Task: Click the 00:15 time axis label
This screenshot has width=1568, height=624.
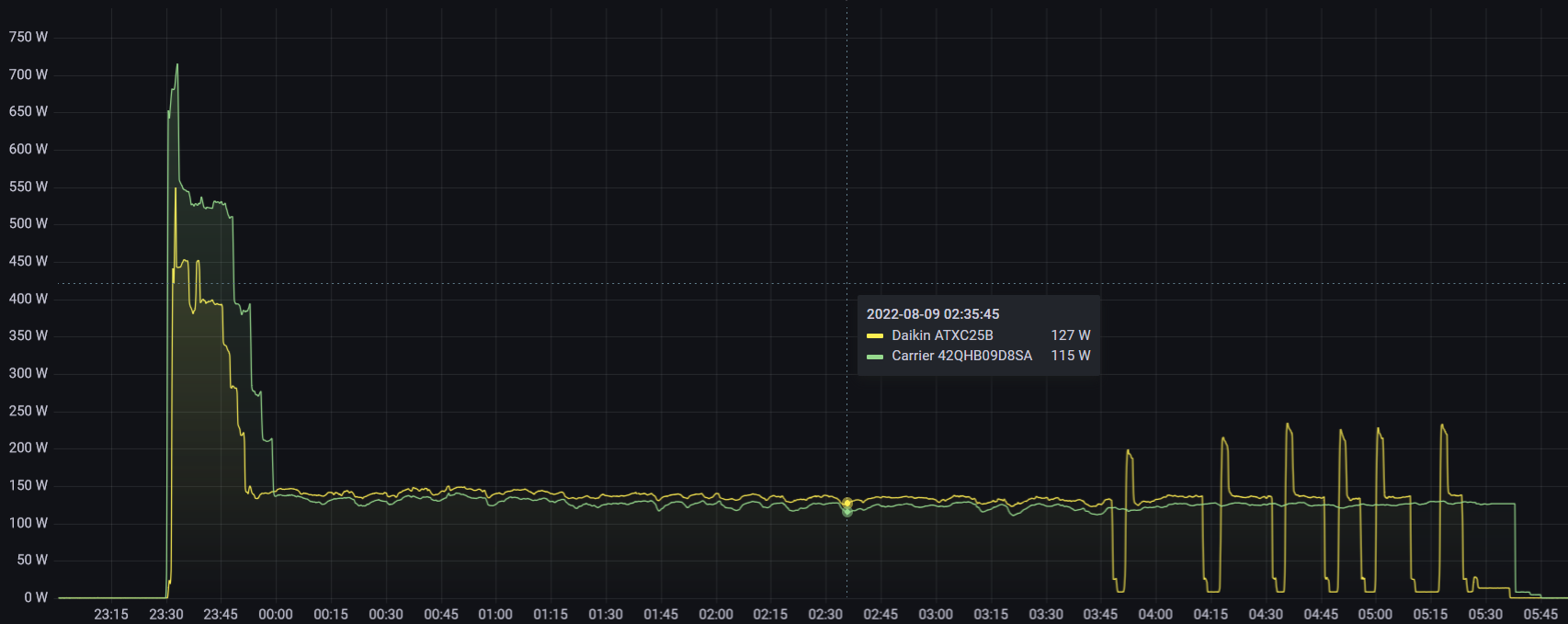Action: [331, 614]
